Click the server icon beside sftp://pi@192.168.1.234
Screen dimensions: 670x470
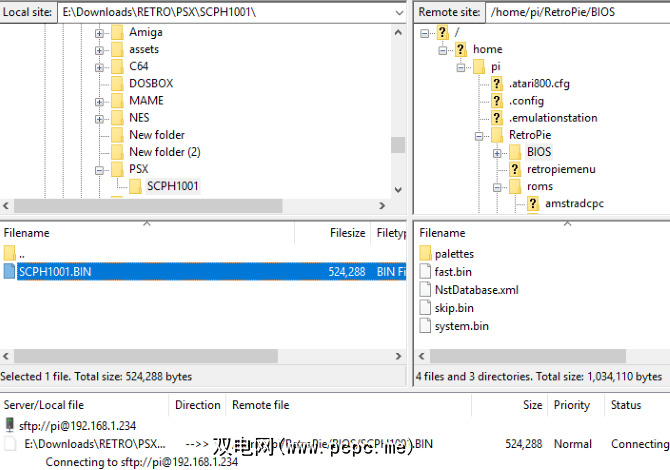coord(9,425)
